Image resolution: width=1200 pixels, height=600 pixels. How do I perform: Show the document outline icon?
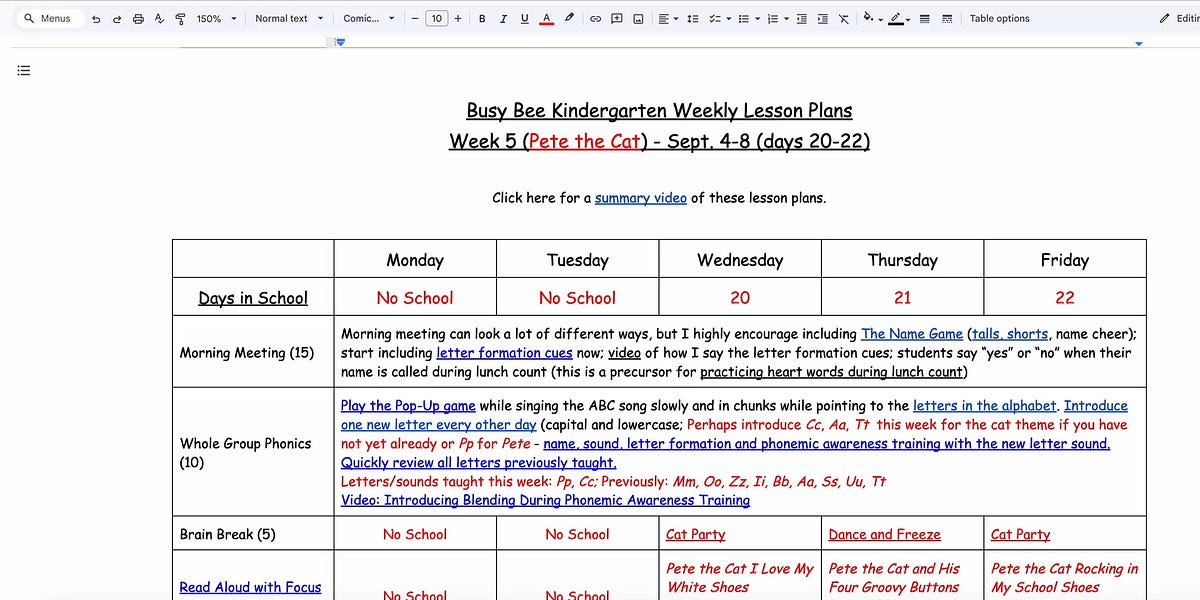click(23, 70)
